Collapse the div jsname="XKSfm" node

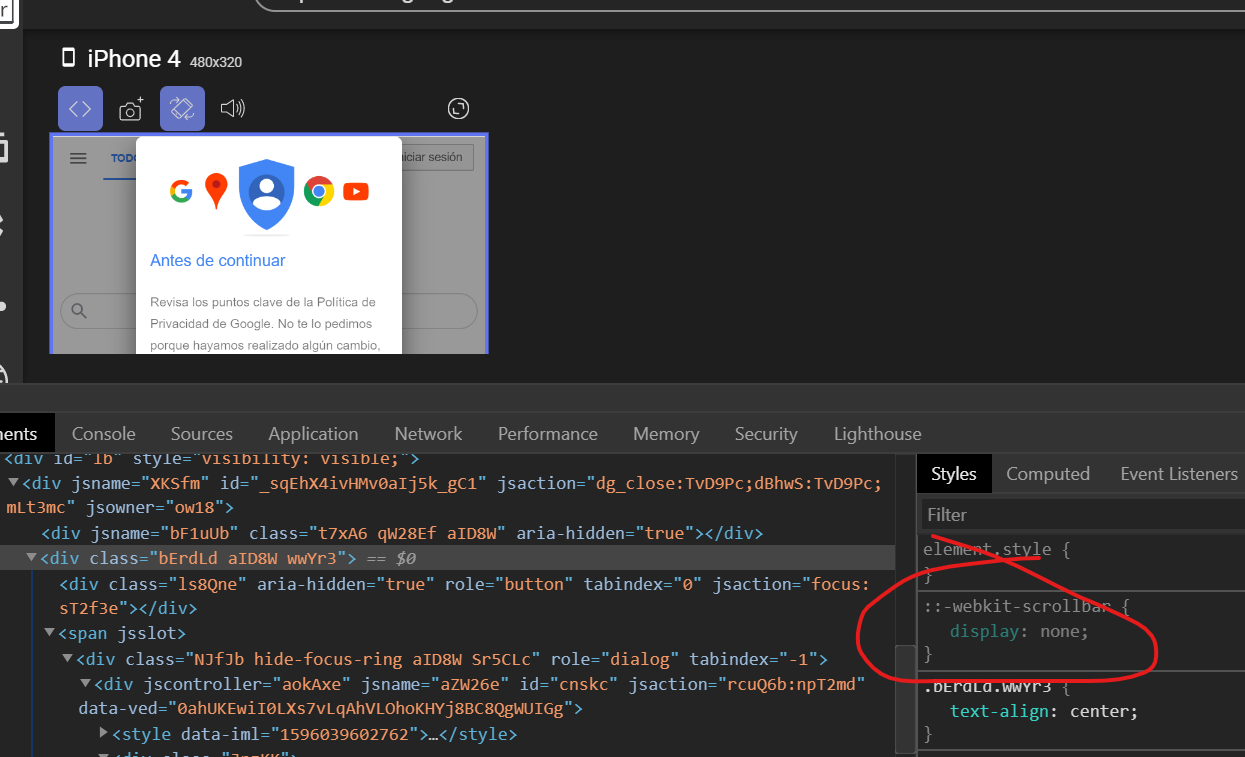click(13, 484)
